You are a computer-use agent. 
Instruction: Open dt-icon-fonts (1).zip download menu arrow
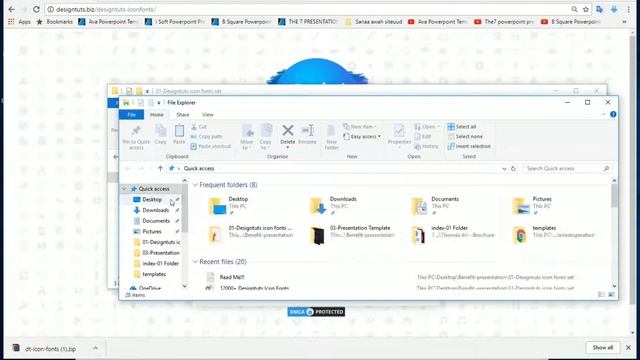95,348
